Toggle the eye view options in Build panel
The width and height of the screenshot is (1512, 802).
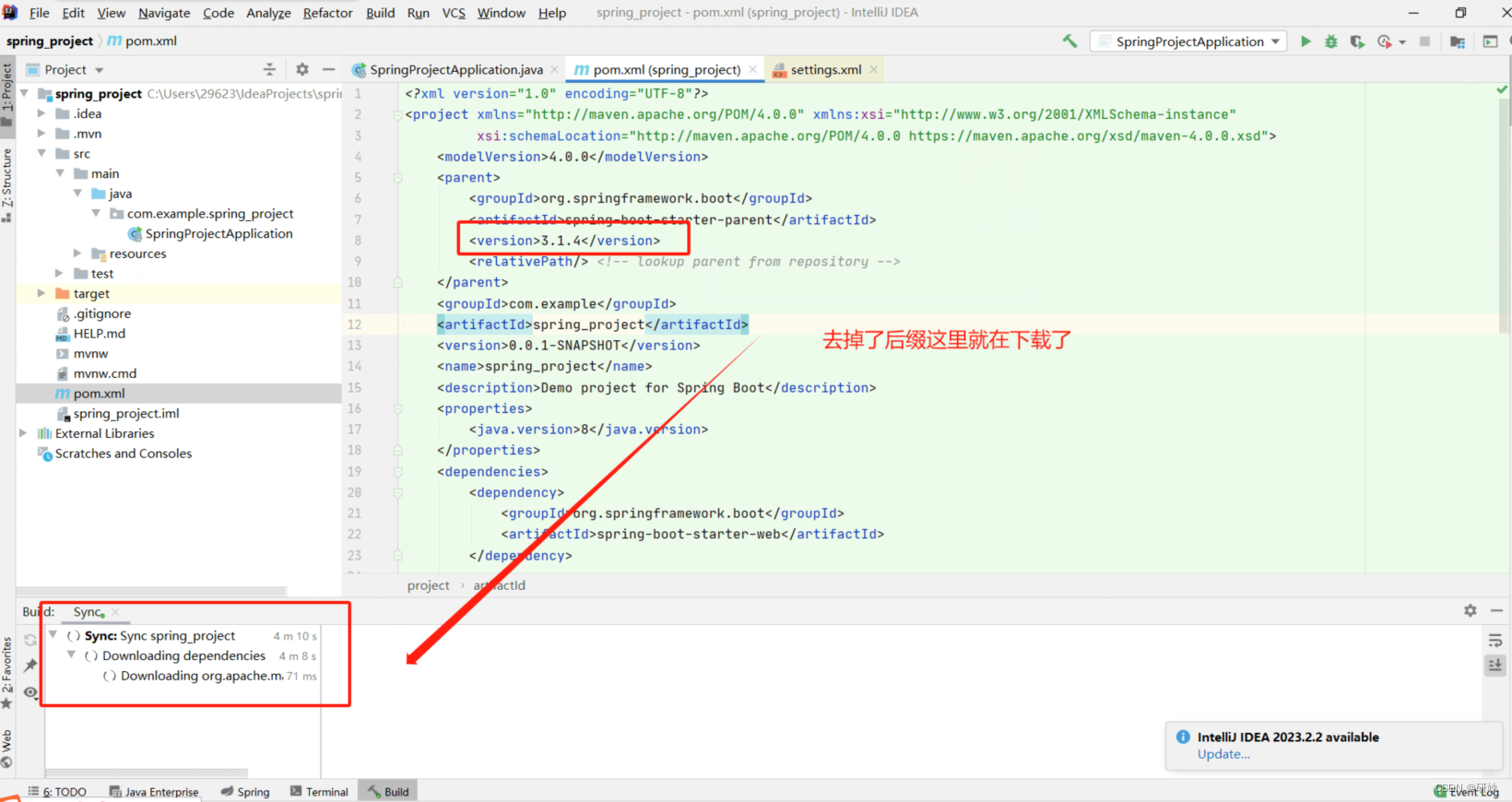tap(30, 692)
